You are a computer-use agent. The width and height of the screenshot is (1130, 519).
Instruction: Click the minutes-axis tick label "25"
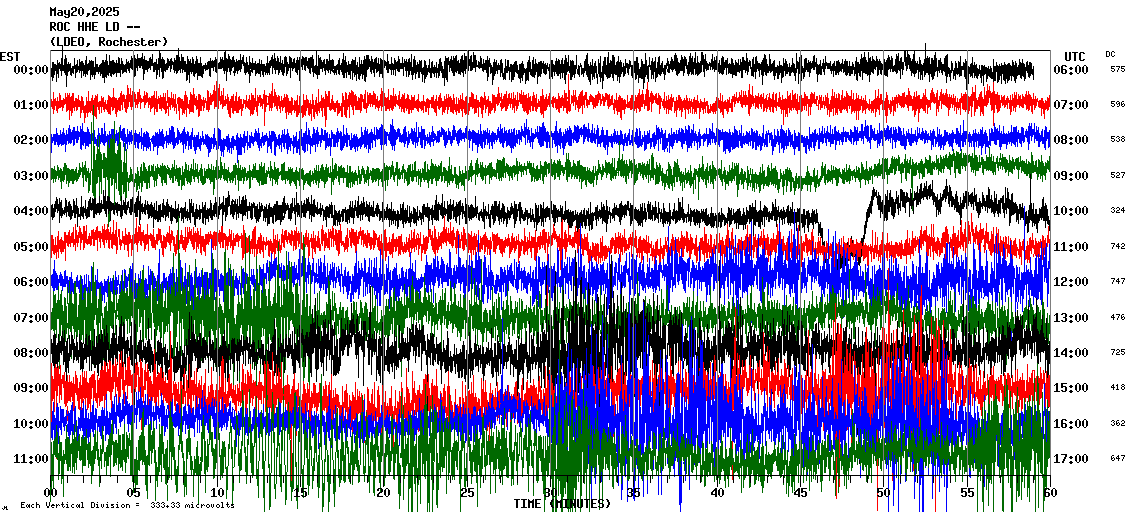[x=467, y=493]
